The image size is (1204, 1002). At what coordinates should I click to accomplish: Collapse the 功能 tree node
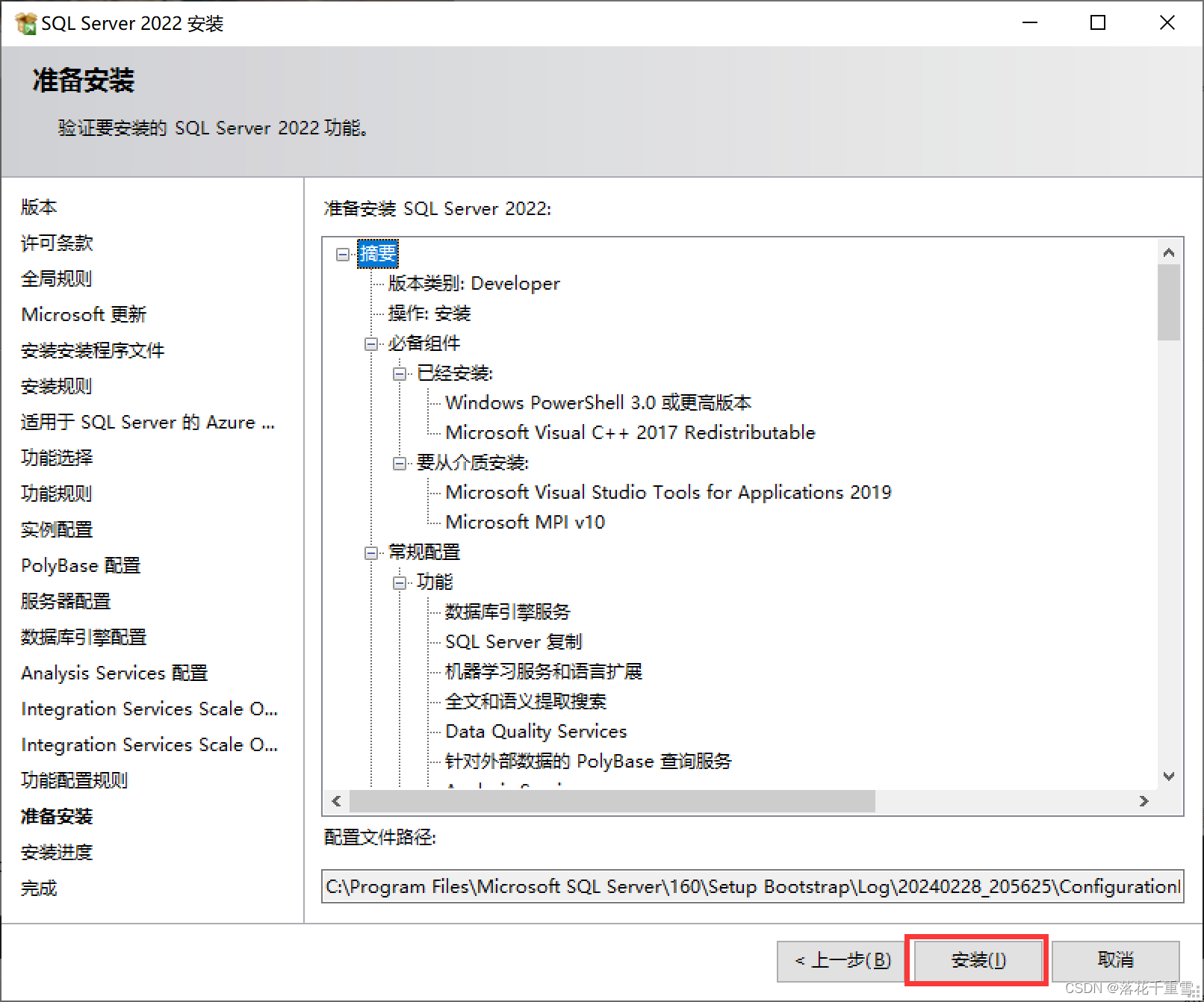tap(400, 583)
